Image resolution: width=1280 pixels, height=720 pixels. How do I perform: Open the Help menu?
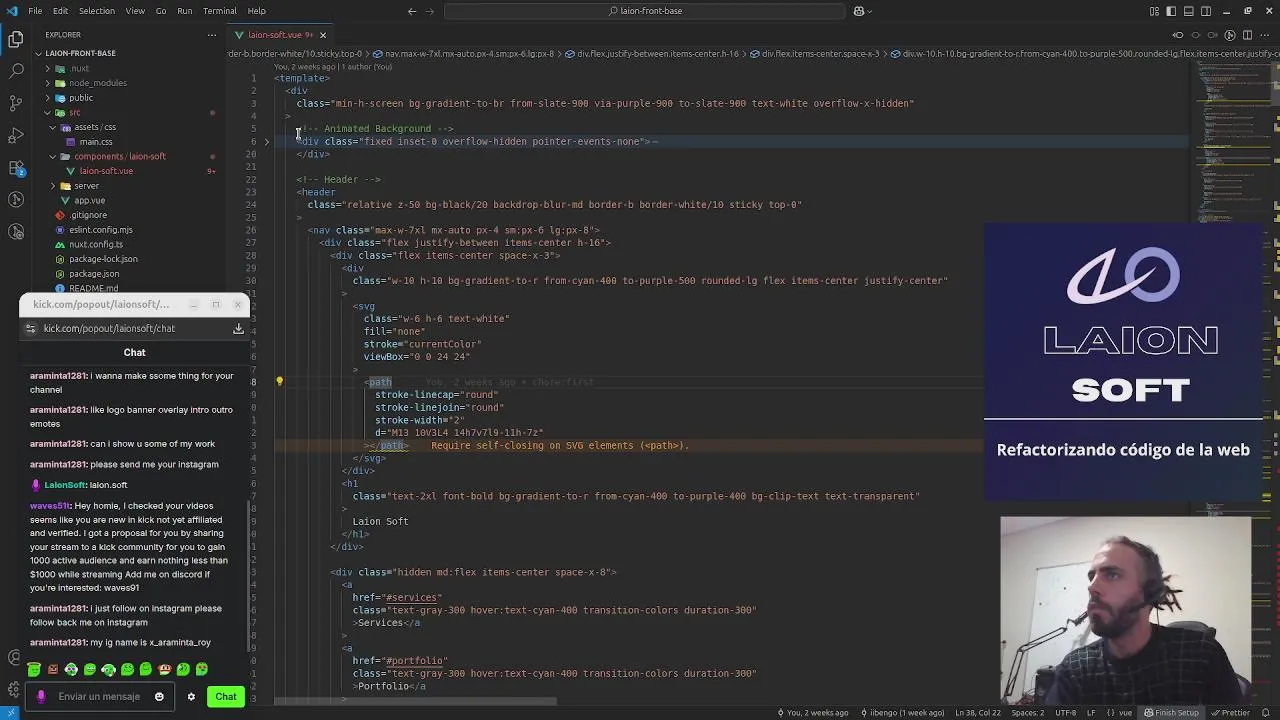(256, 11)
